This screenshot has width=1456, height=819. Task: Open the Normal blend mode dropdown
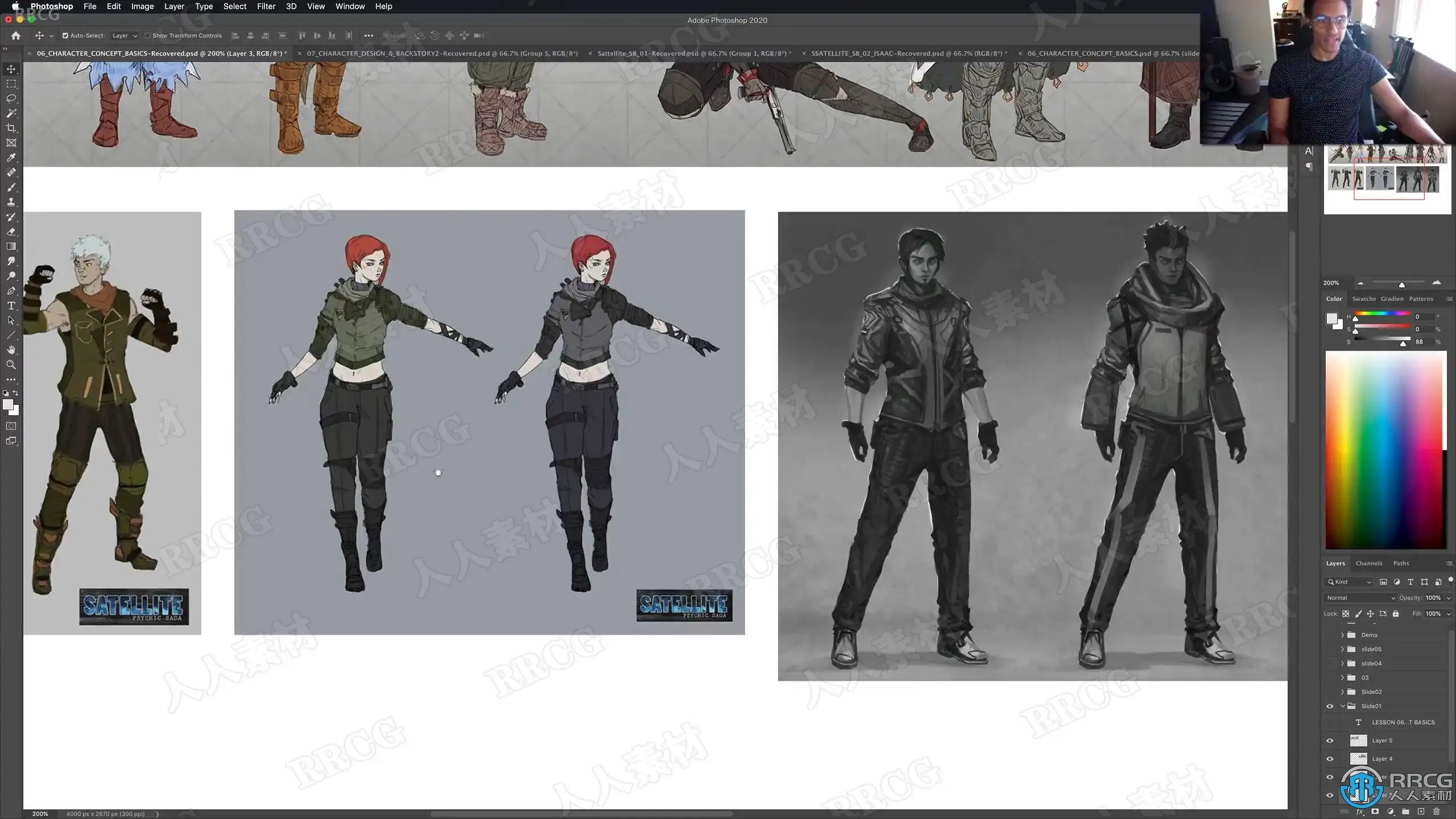click(x=1360, y=598)
